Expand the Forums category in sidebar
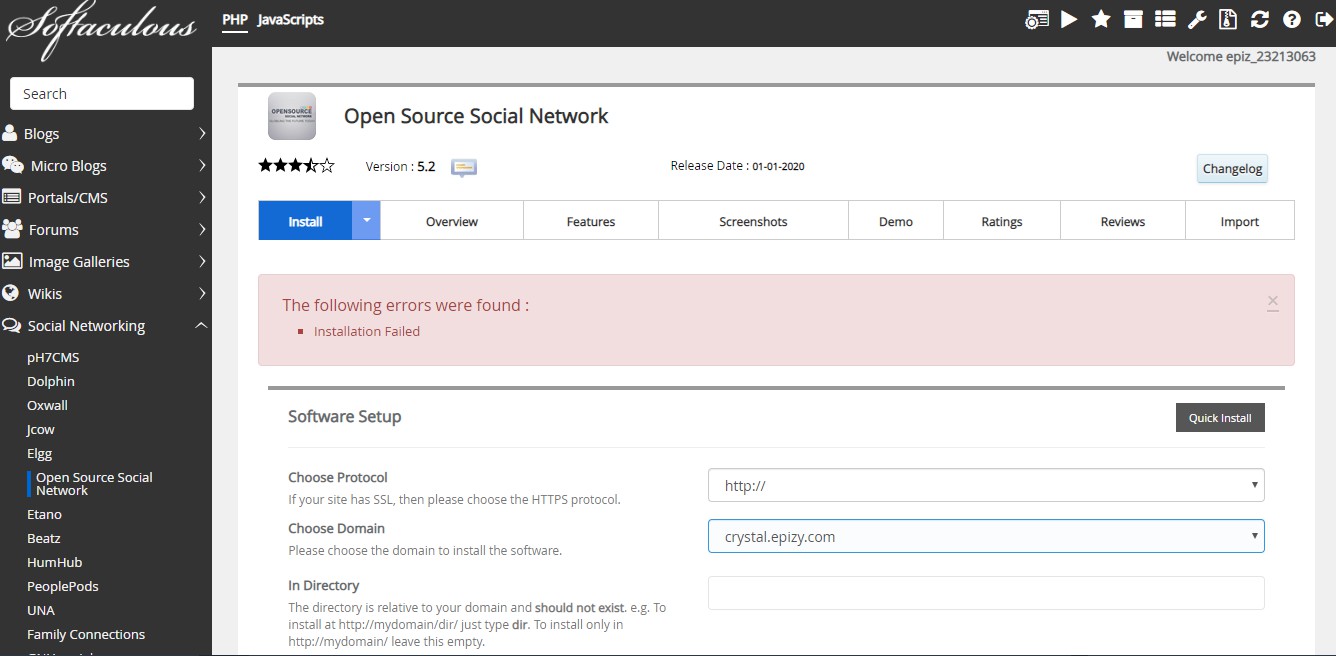Viewport: 1336px width, 656px height. (x=105, y=230)
